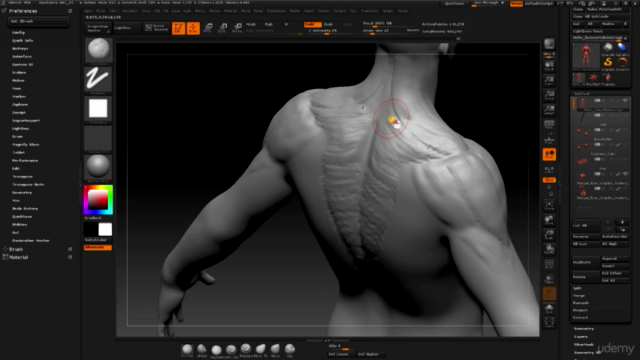Screen dimensions: 640x360
Task: Expand Interface section in Preferences
Action: pyautogui.click(x=22, y=56)
